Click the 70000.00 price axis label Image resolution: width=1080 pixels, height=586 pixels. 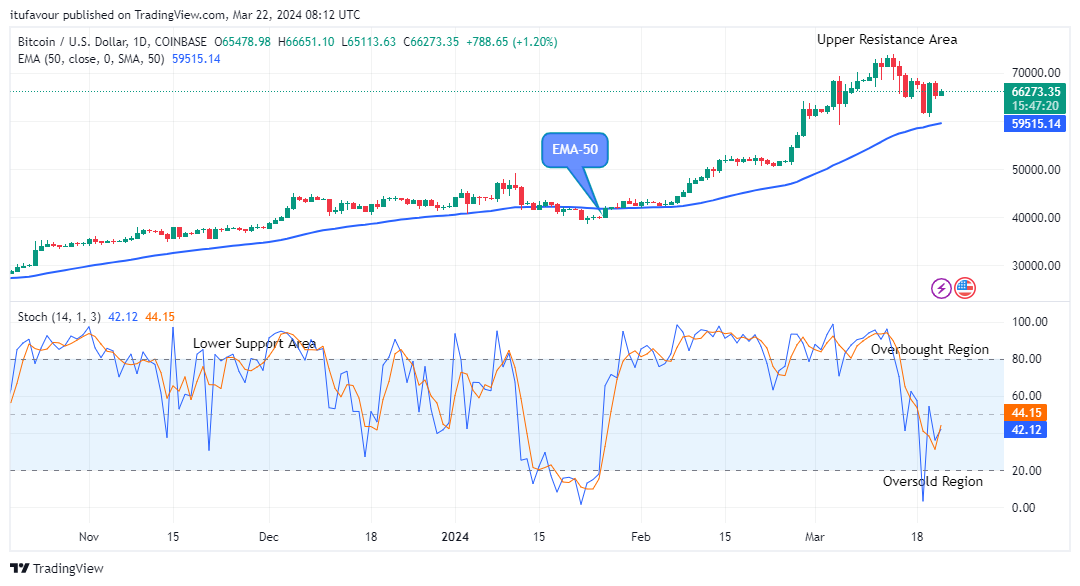(1036, 72)
